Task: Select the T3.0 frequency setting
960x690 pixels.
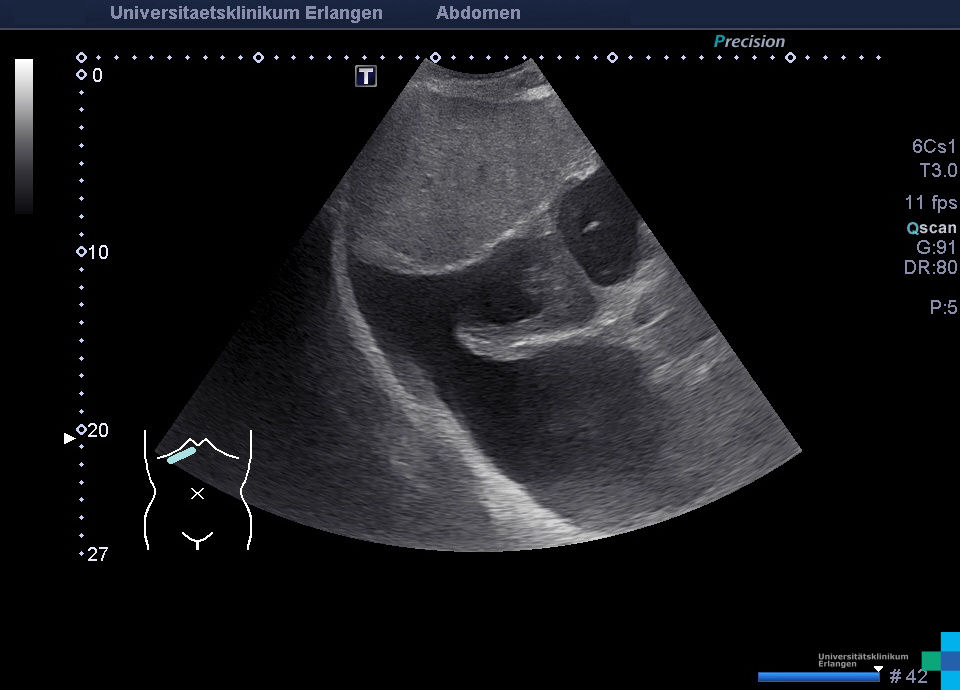Action: (937, 171)
